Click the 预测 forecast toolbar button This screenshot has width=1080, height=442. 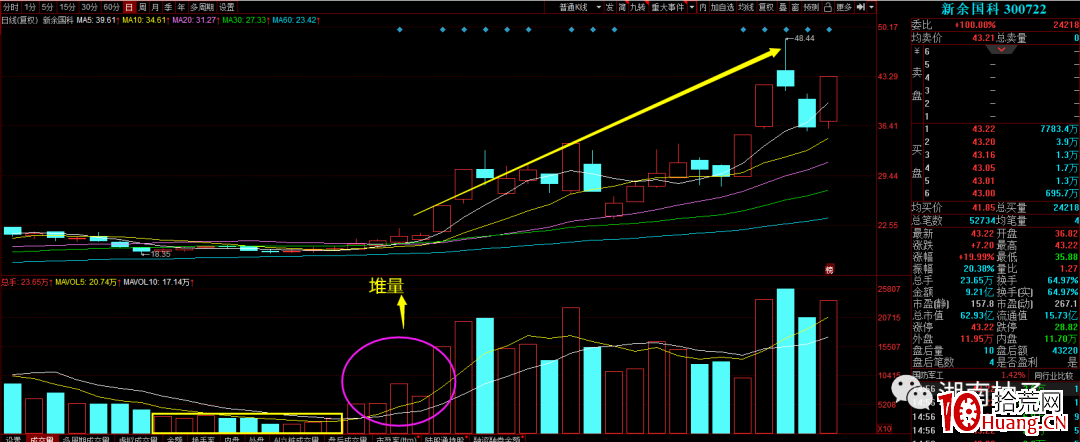[x=811, y=8]
